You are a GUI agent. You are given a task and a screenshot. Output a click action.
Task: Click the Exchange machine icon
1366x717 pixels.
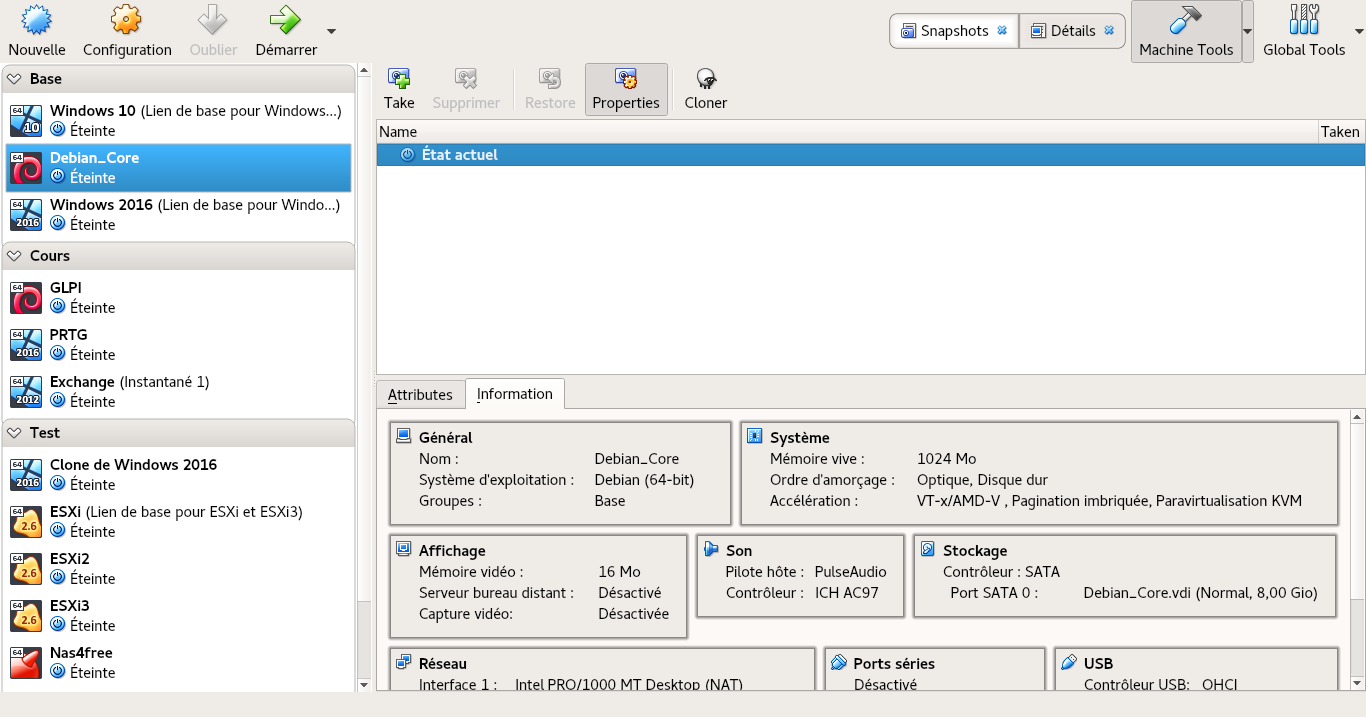(x=26, y=391)
